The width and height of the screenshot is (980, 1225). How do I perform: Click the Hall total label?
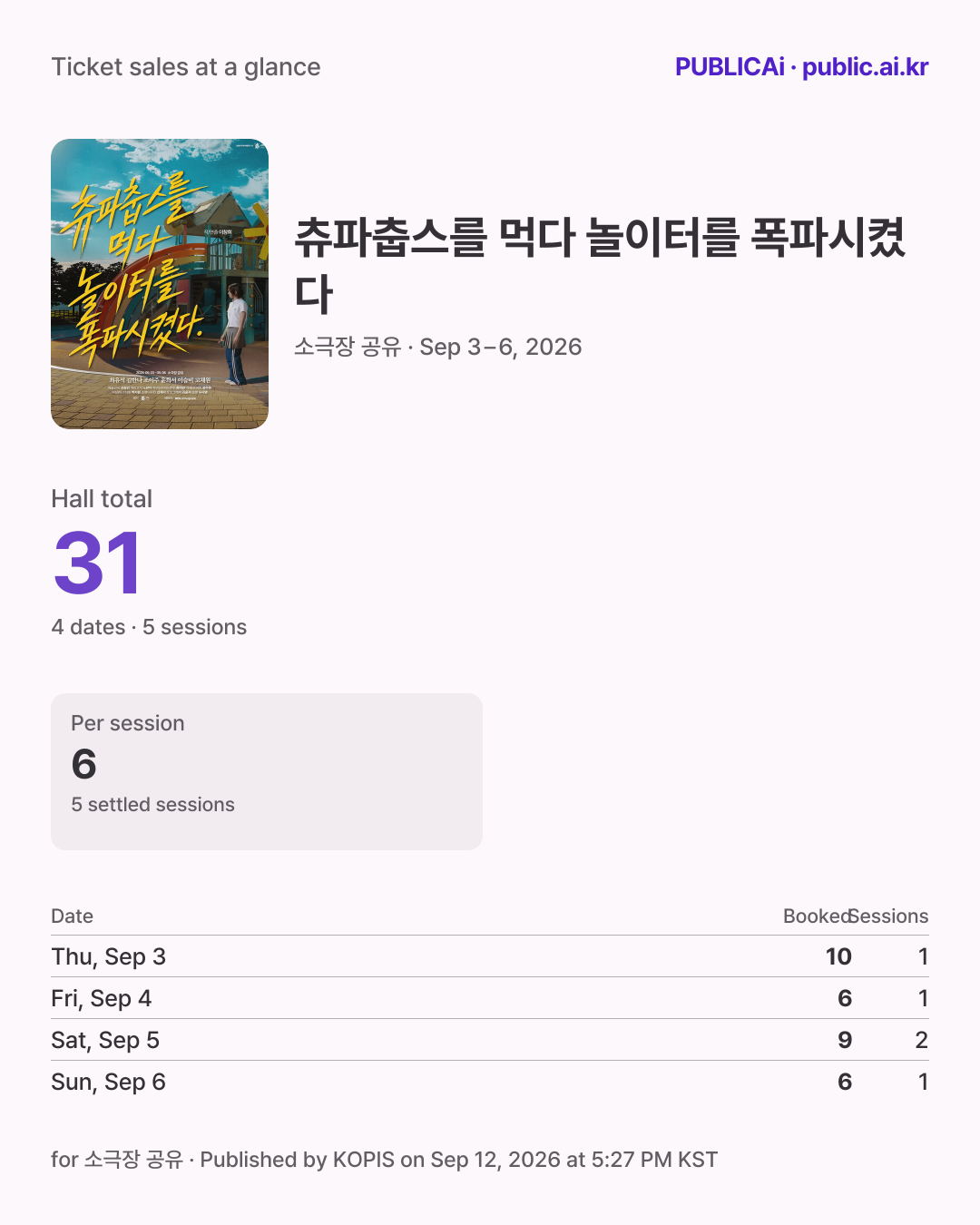[102, 499]
